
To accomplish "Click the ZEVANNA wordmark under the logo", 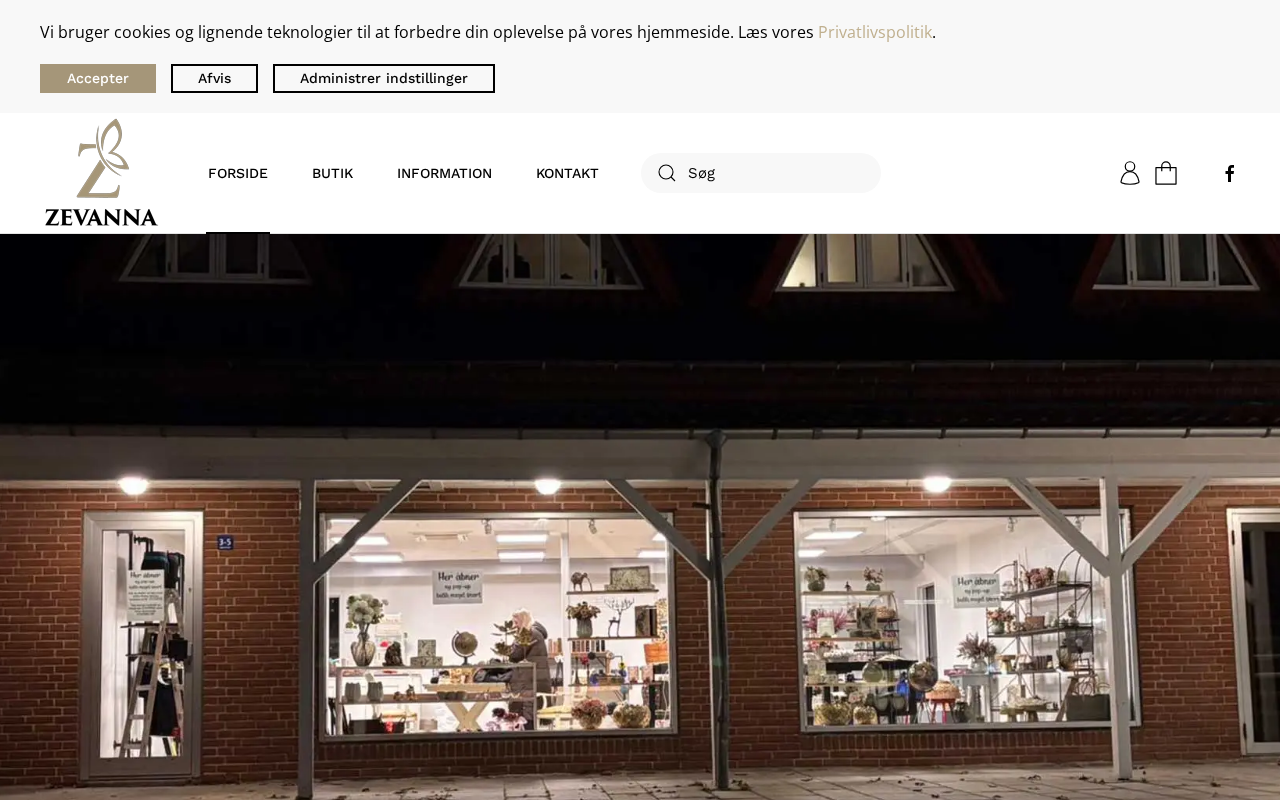I will click(101, 217).
